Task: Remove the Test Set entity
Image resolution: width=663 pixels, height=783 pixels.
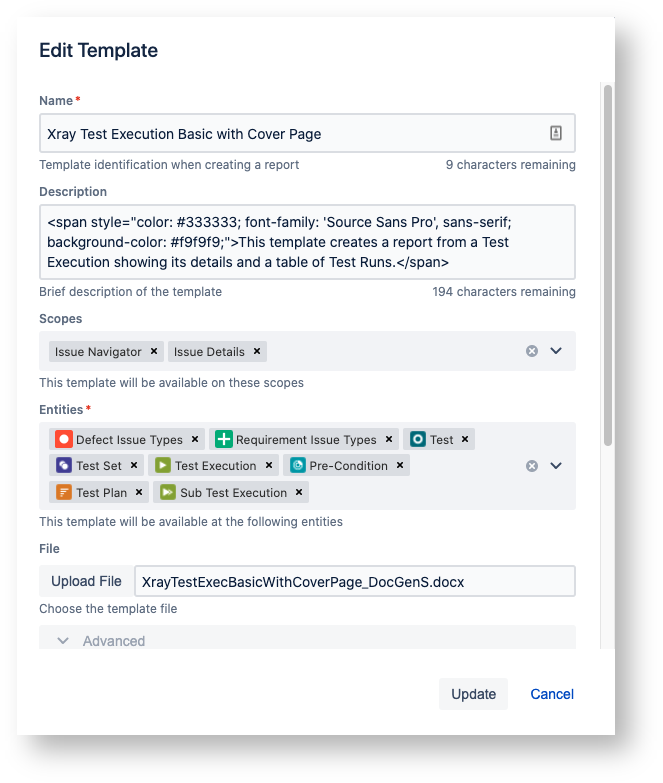Action: click(x=134, y=465)
